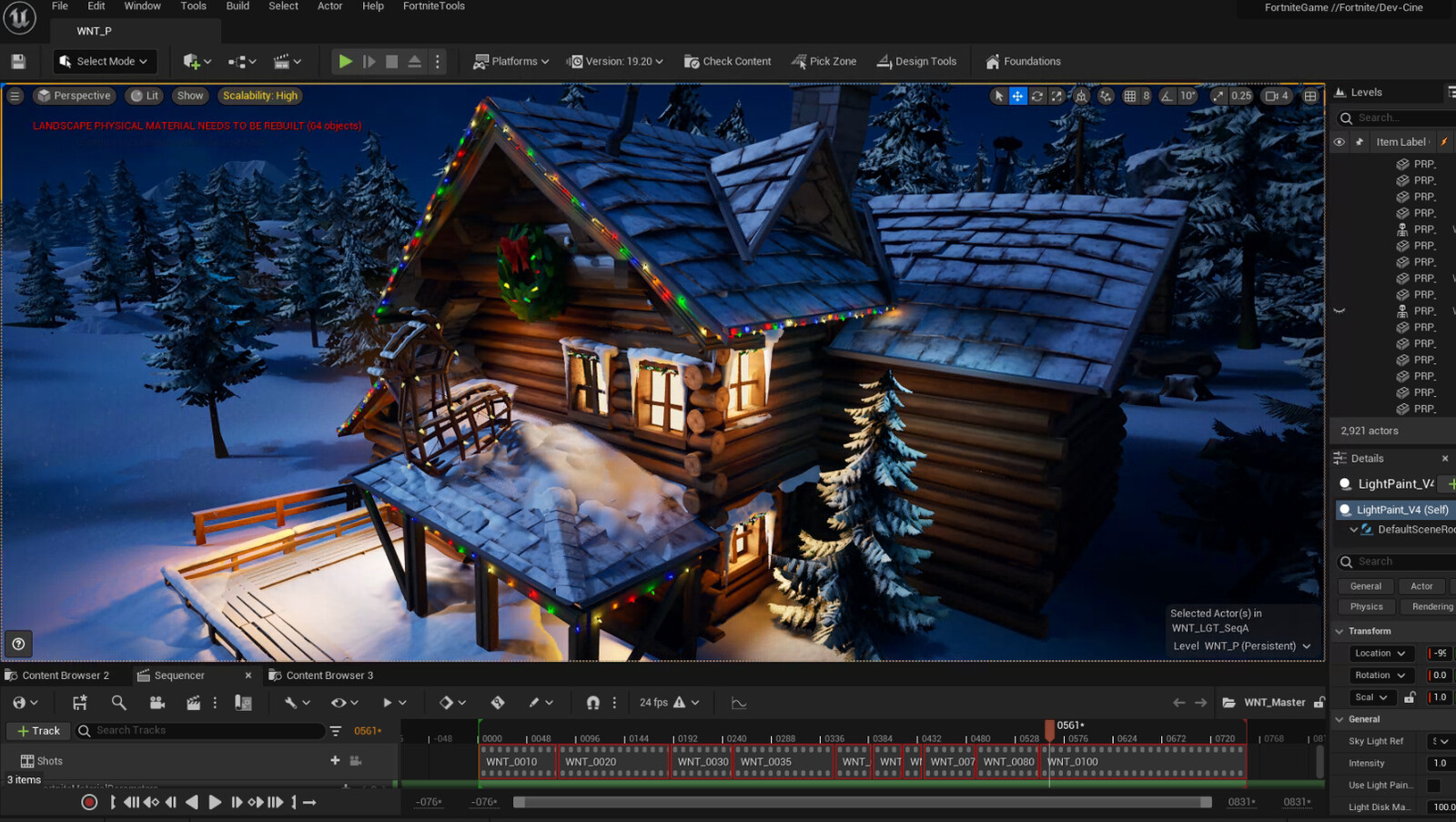Toggle visibility eye column in Levels panel

[1339, 142]
